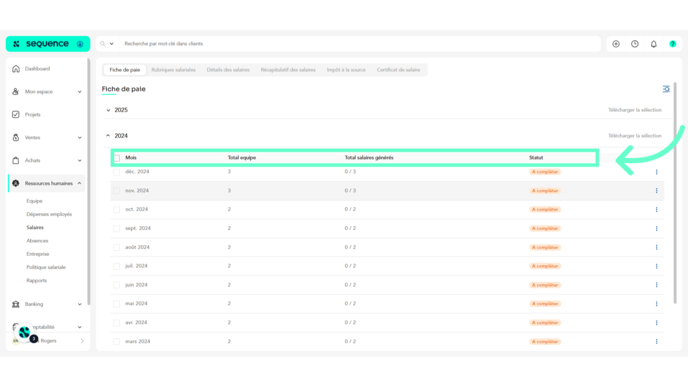The width and height of the screenshot is (688, 387).
Task: Open the three-dot menu for mars 2024
Action: point(656,341)
